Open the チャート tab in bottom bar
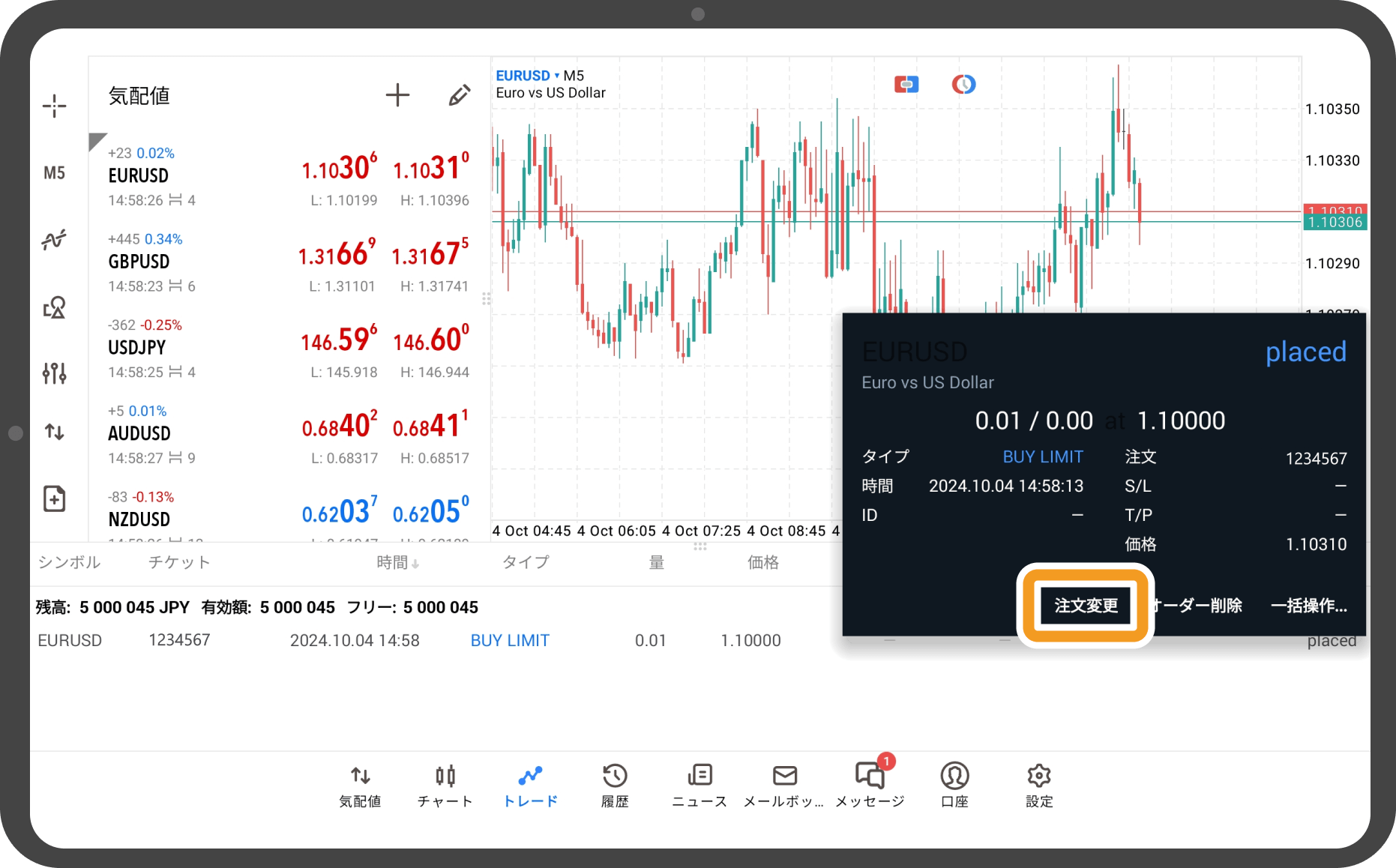Viewport: 1396px width, 868px height. 445,786
